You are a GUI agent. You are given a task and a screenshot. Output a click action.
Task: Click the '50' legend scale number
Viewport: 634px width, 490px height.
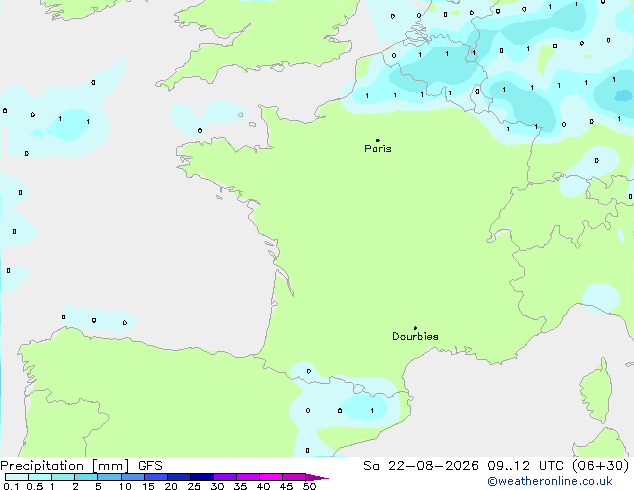click(309, 486)
